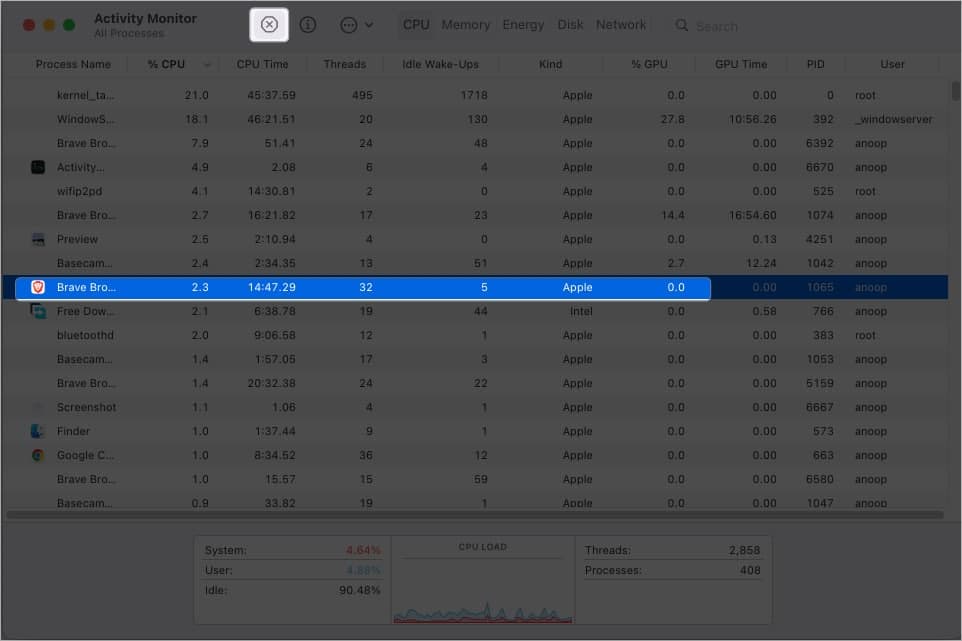Open the ellipsis actions menu

pos(348,25)
